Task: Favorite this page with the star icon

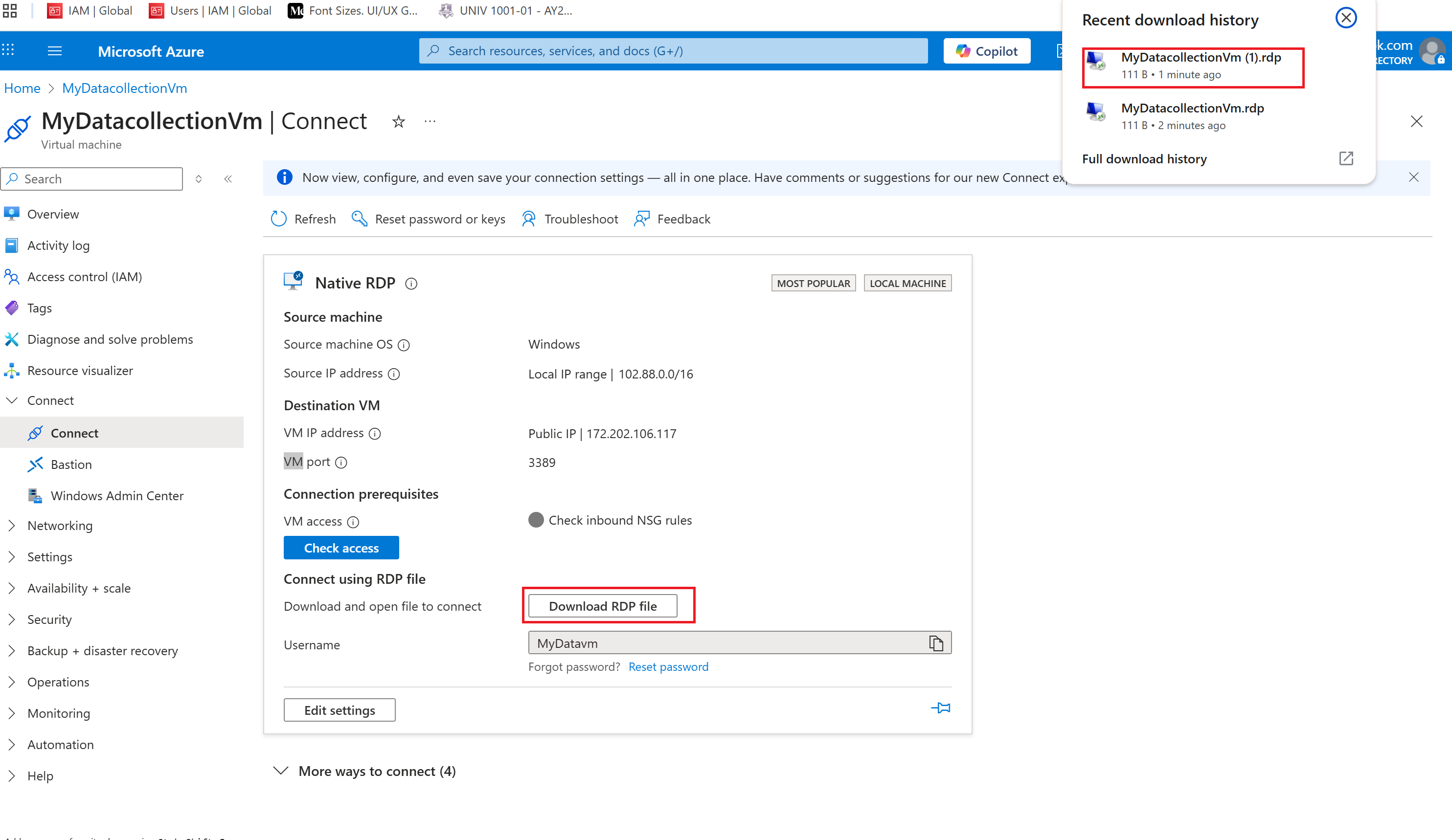Action: coord(398,122)
